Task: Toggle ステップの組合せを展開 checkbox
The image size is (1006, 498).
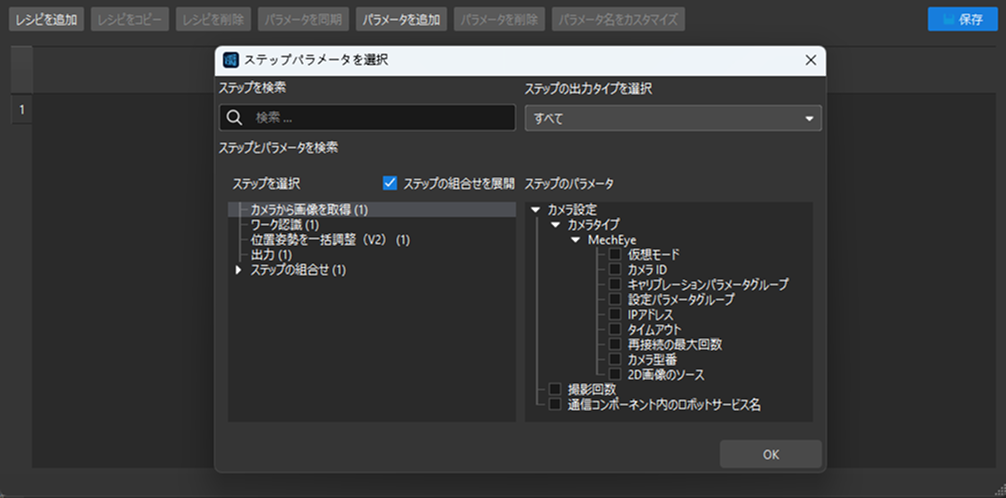Action: point(390,184)
